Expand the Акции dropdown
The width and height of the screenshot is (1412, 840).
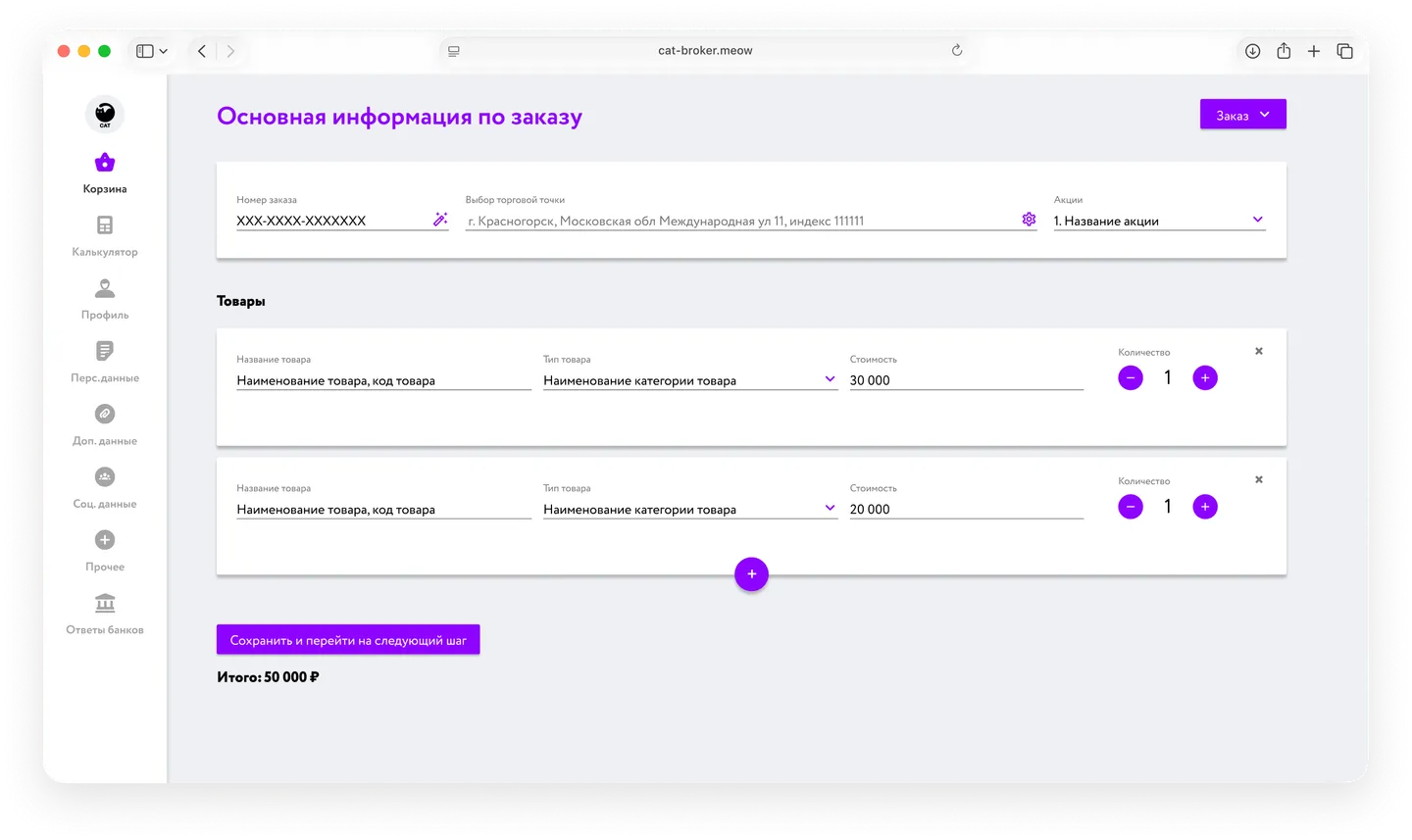tap(1257, 221)
